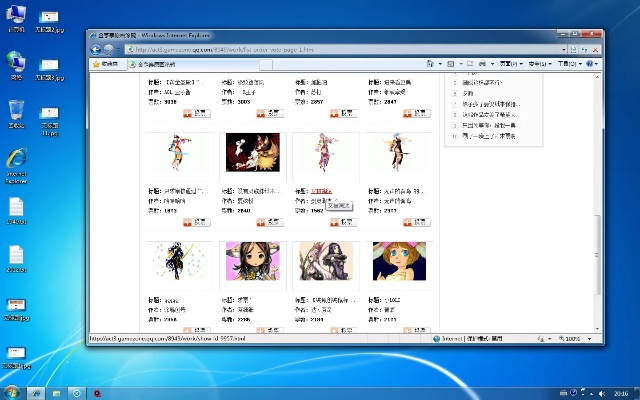Click the Windows Start orb
640x400 pixels.
(12, 392)
